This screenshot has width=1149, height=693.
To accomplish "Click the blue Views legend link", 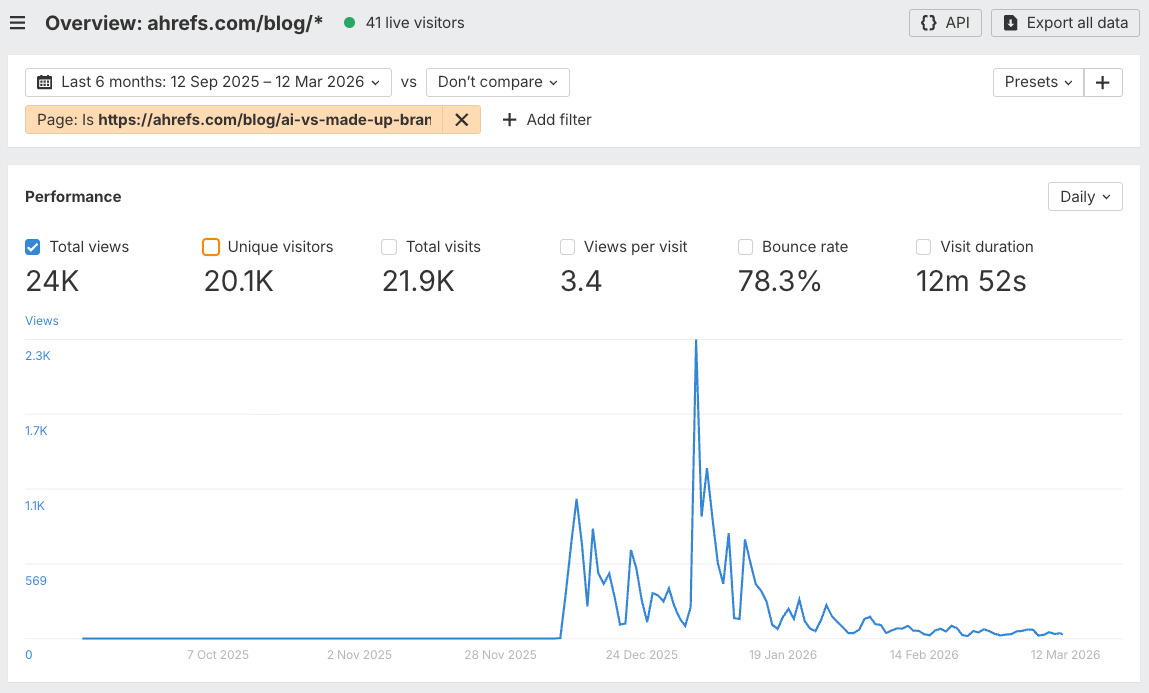I will 41,320.
